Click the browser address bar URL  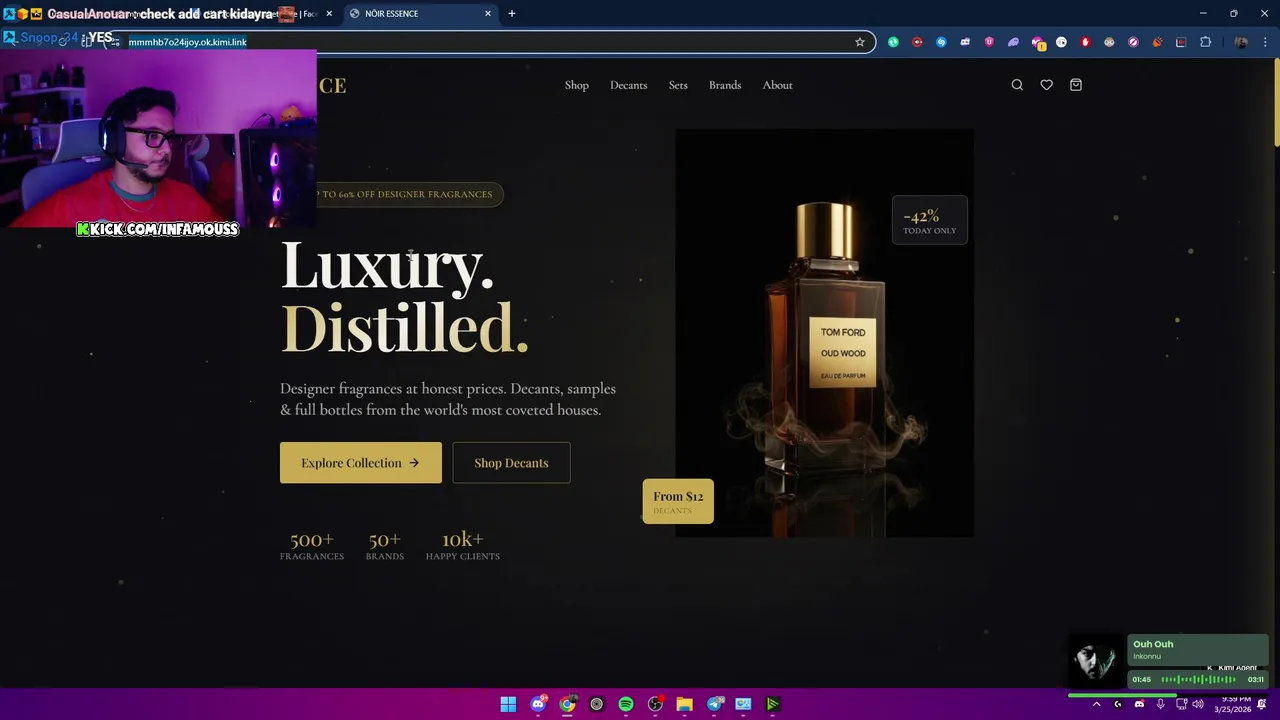tap(187, 42)
